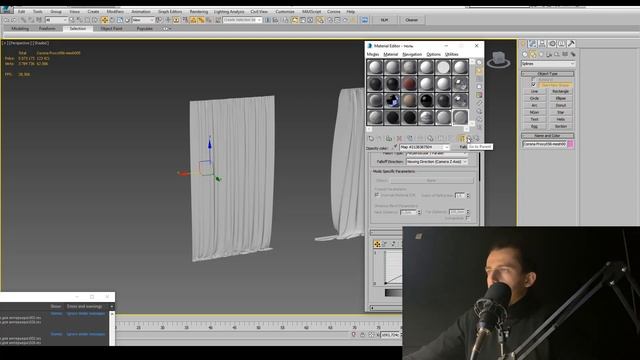Screen dimensions: 640x360
Task: Collapse the Name and Color rollout
Action: point(548,136)
